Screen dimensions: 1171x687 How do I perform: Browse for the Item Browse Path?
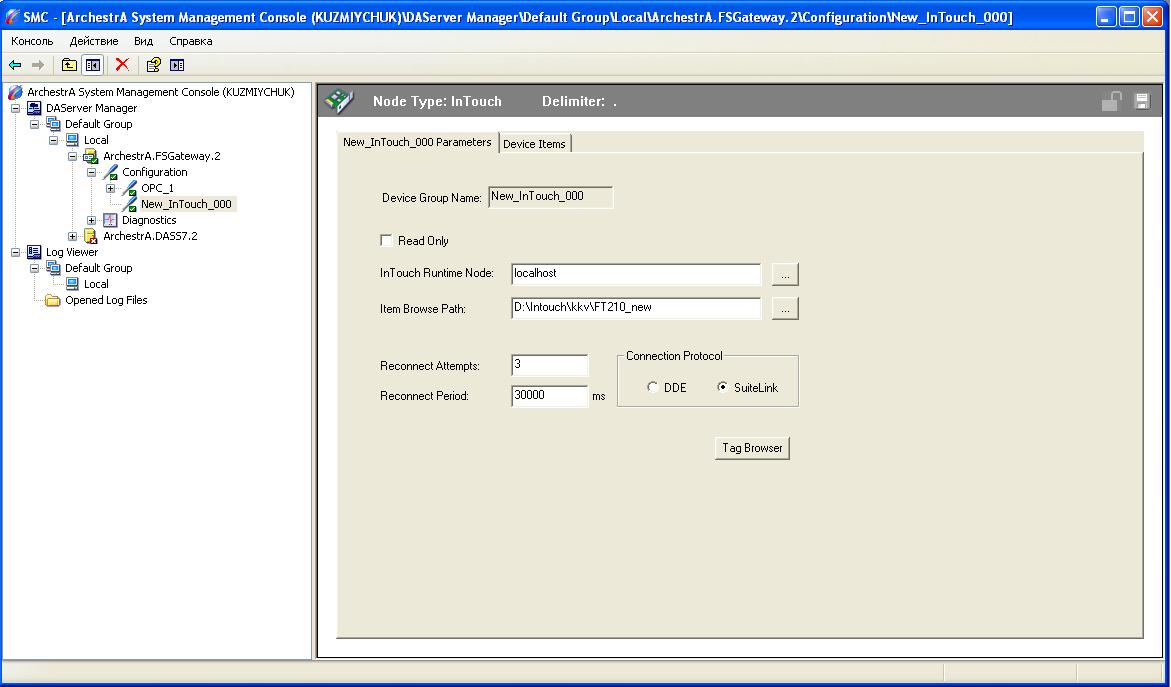785,309
